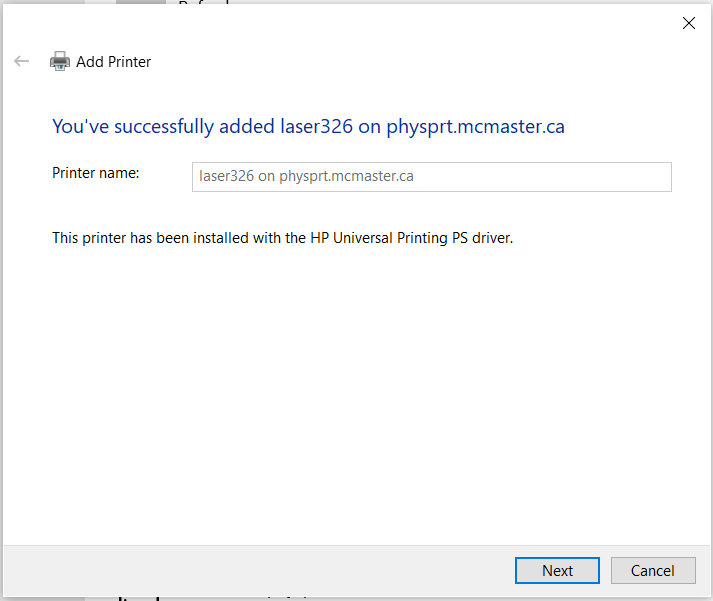
Task: Click inside the Printer name text field
Action: click(x=430, y=177)
